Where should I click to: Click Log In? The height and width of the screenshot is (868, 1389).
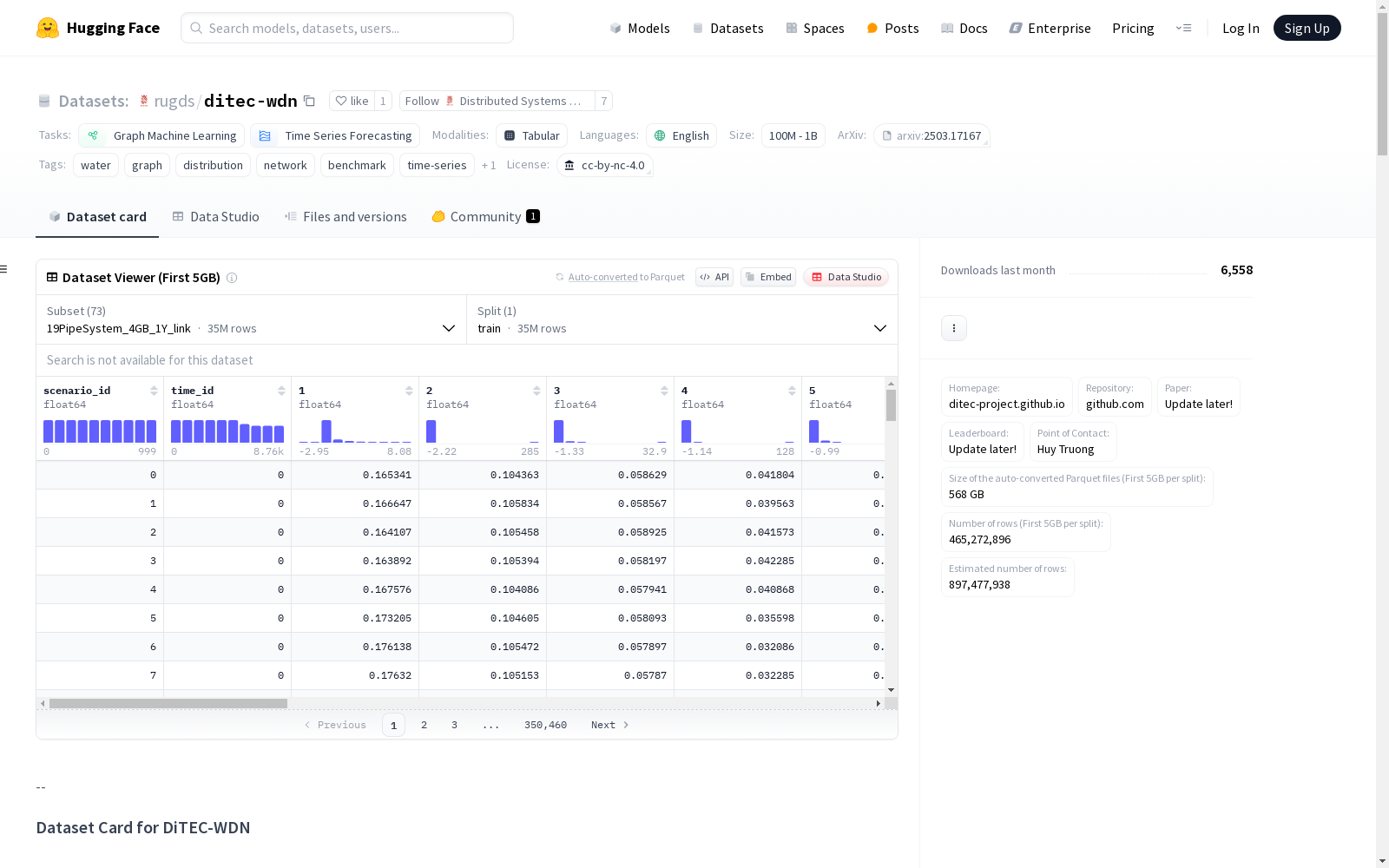(1241, 28)
